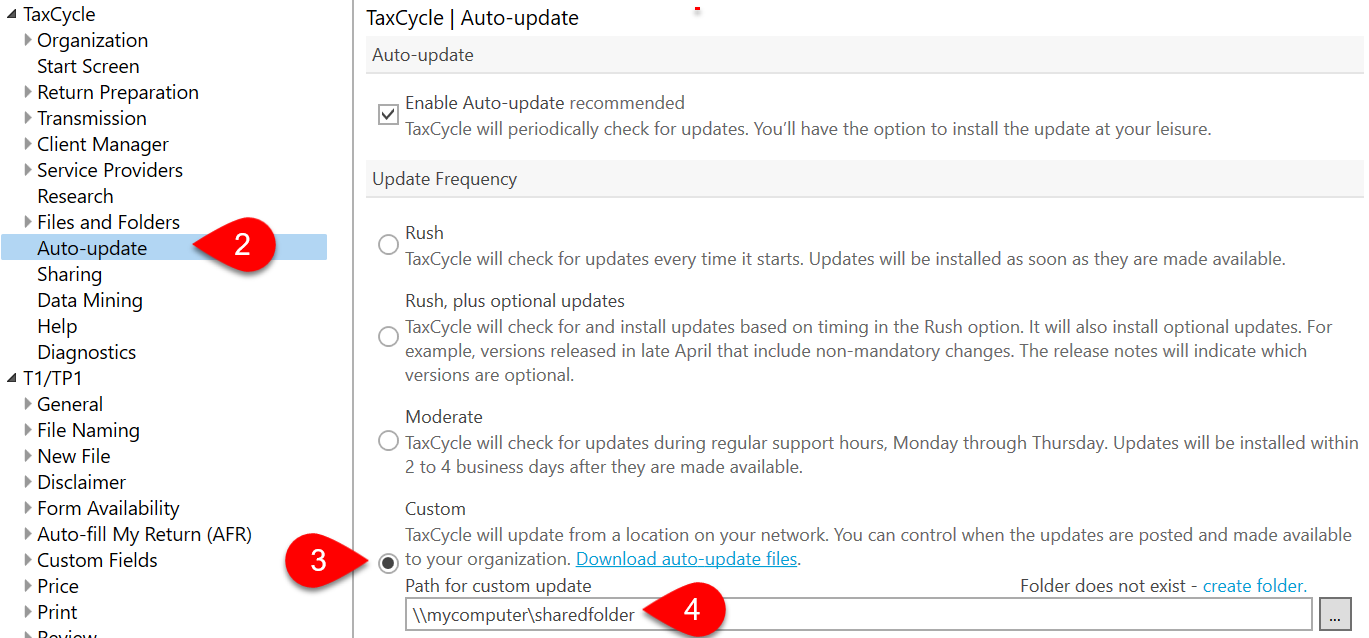The image size is (1369, 638).
Task: Expand the Organization settings section
Action: click(x=26, y=40)
